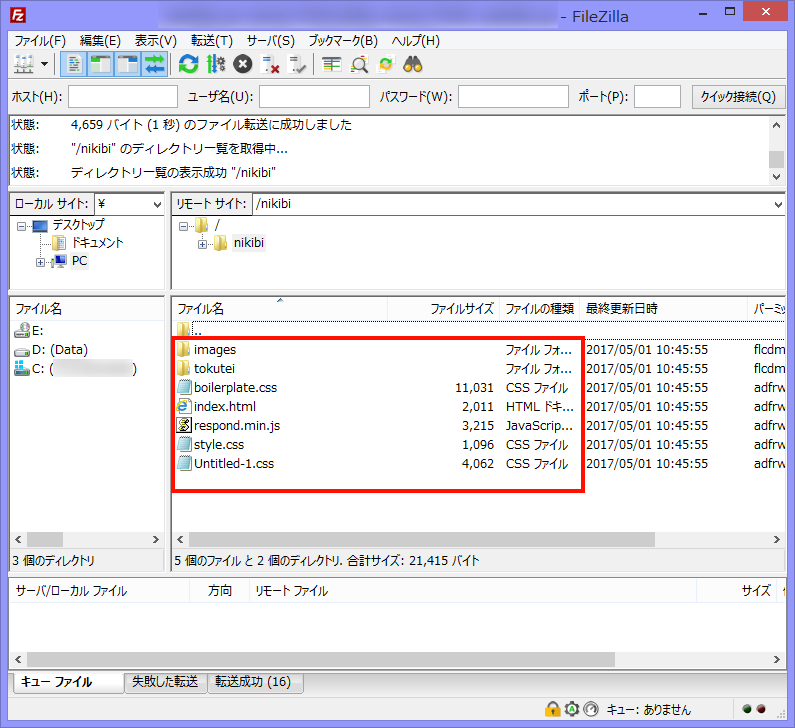Viewport: 795px width, 728px height.
Task: Click the transfer queue horizontal scrollbar
Action: [x=320, y=660]
